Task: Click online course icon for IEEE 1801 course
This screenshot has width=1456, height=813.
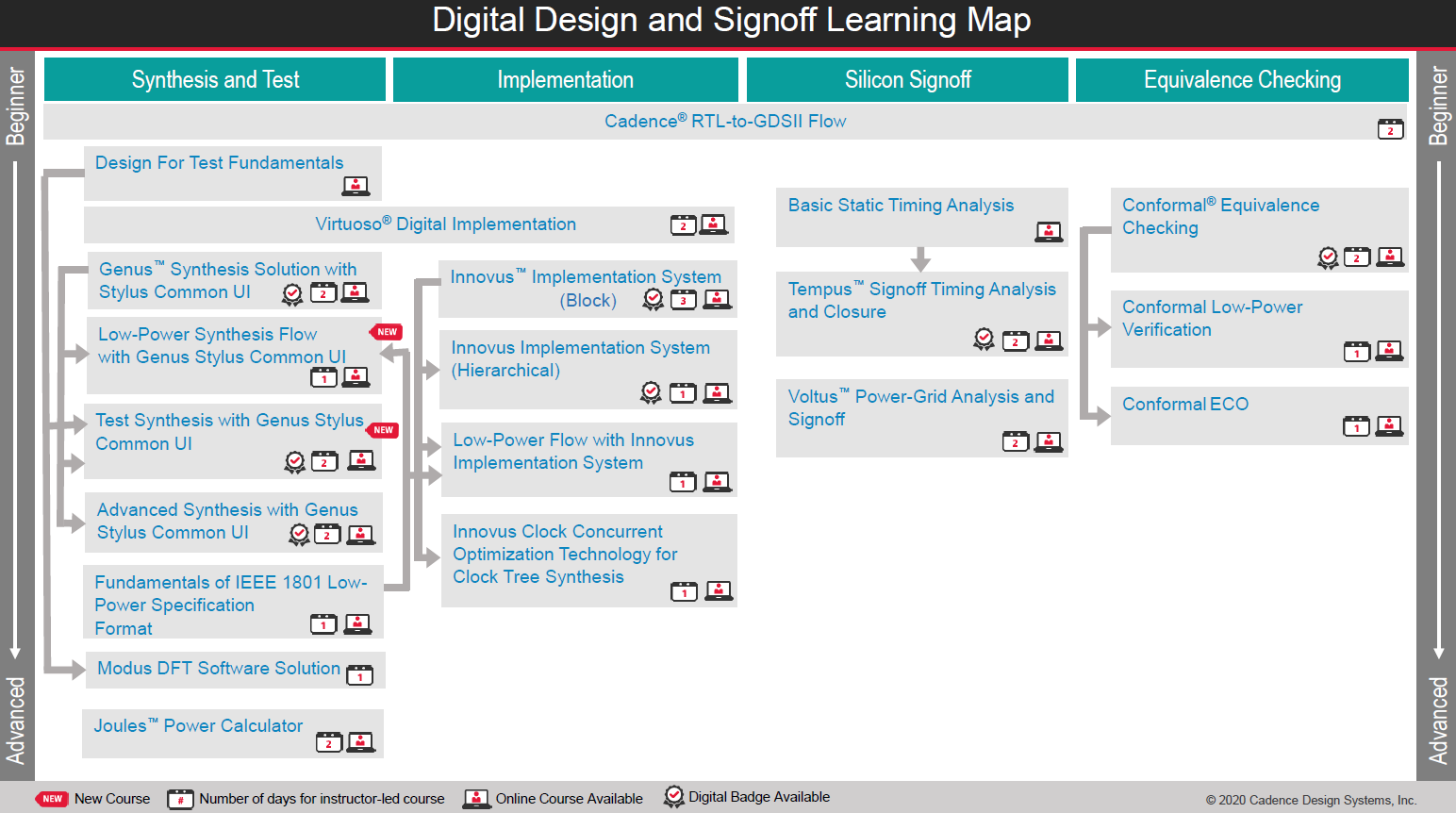Action: point(357,623)
